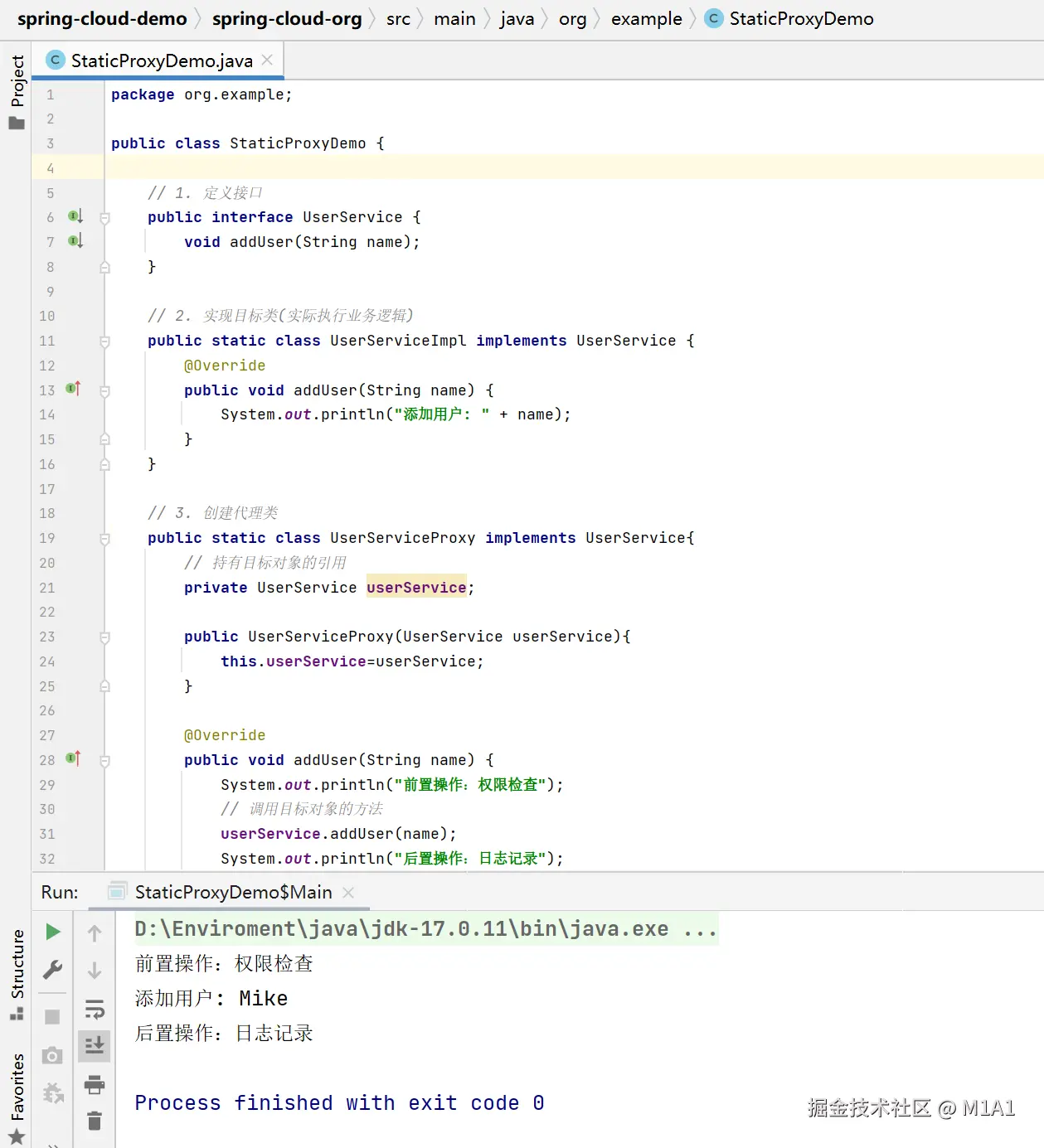The height and width of the screenshot is (1148, 1044).
Task: Click the 'Run:' panel label
Action: (60, 893)
